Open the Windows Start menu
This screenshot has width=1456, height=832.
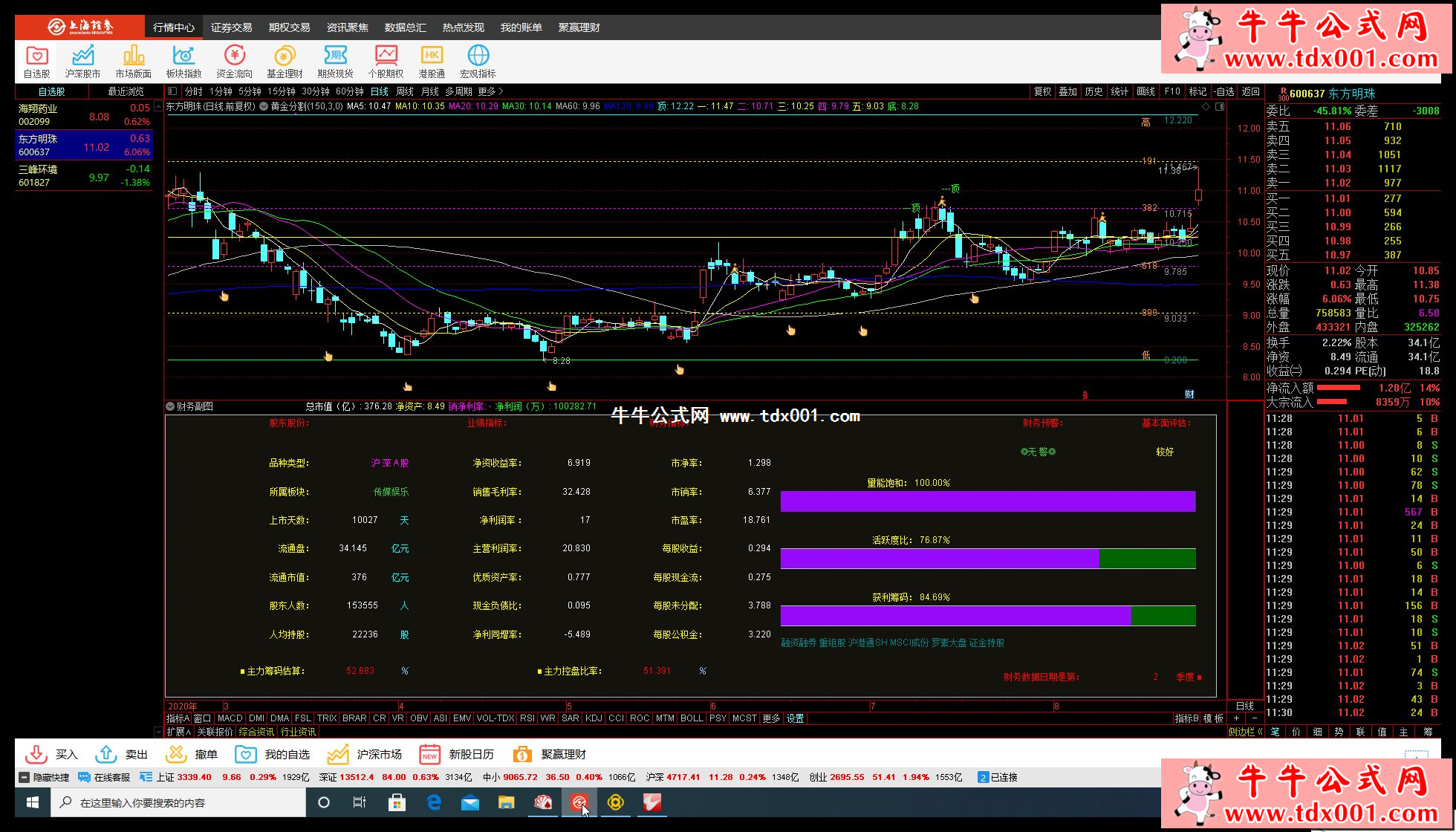(x=33, y=802)
